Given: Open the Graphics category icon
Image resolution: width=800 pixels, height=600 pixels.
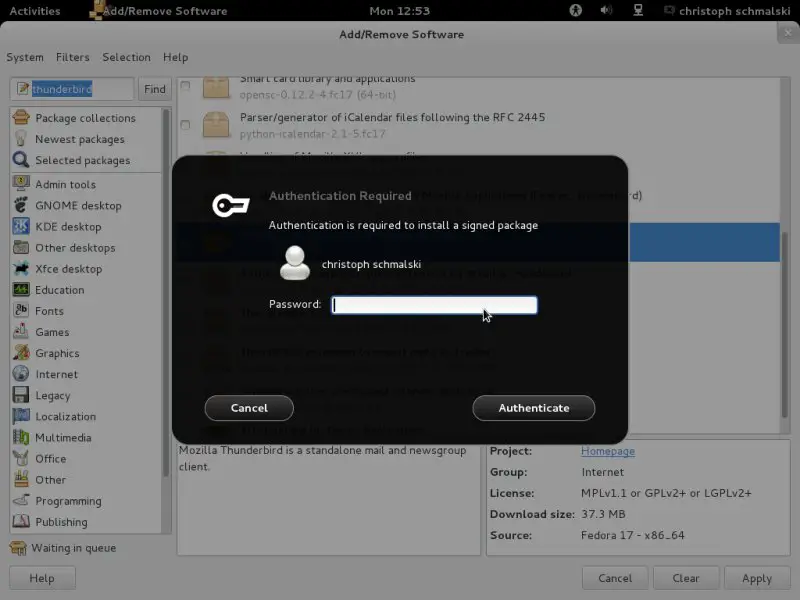Looking at the screenshot, I should 21,353.
